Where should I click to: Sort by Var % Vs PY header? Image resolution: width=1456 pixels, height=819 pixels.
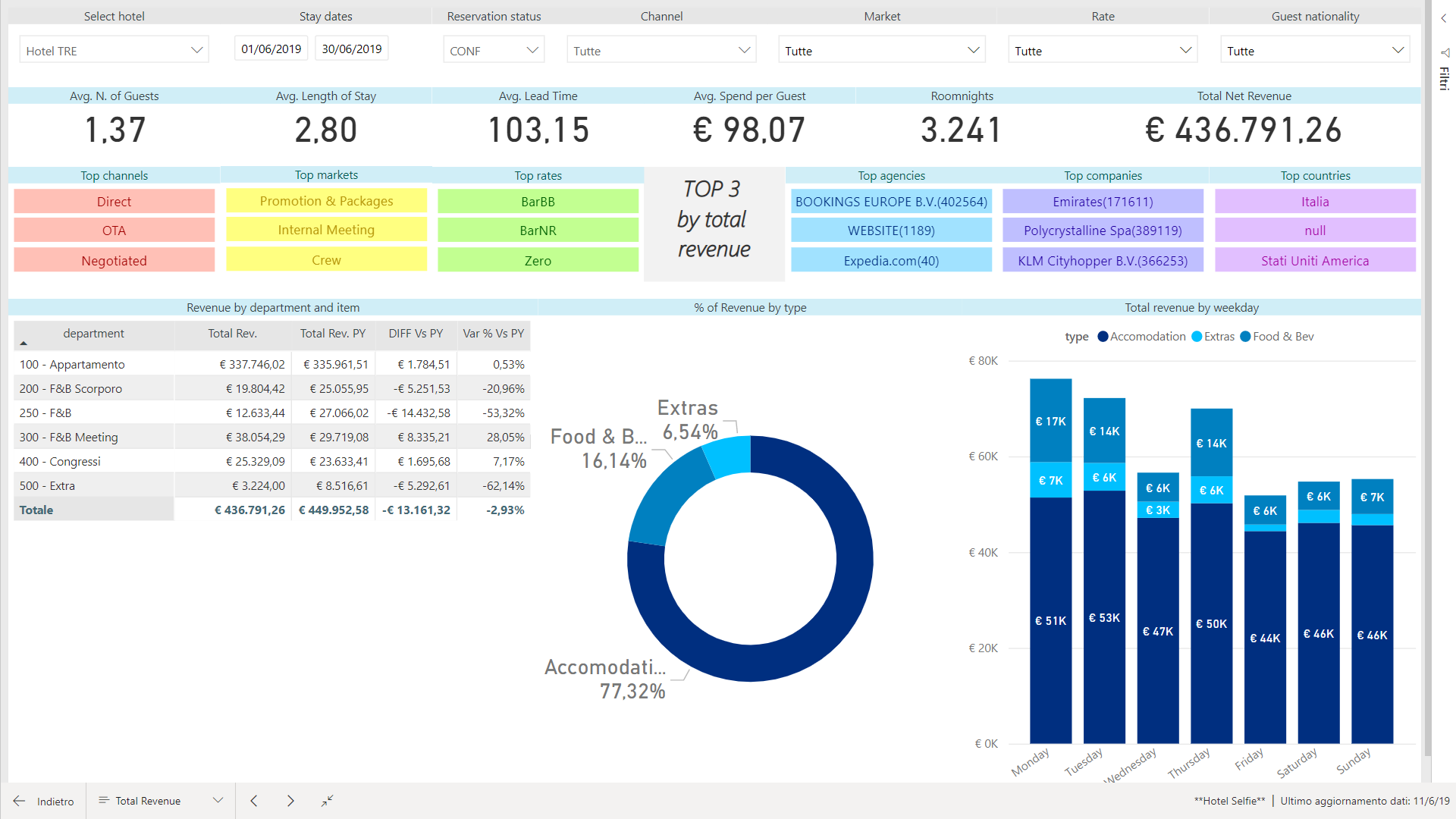pyautogui.click(x=493, y=334)
